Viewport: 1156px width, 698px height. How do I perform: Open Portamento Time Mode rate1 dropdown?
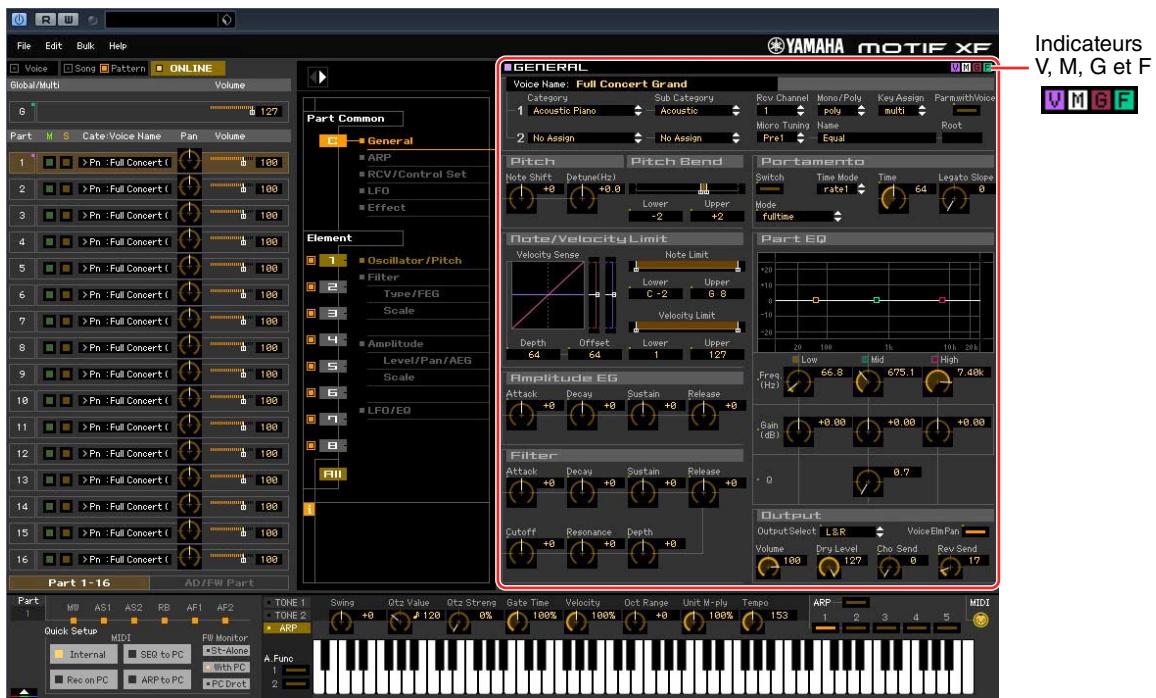click(842, 189)
